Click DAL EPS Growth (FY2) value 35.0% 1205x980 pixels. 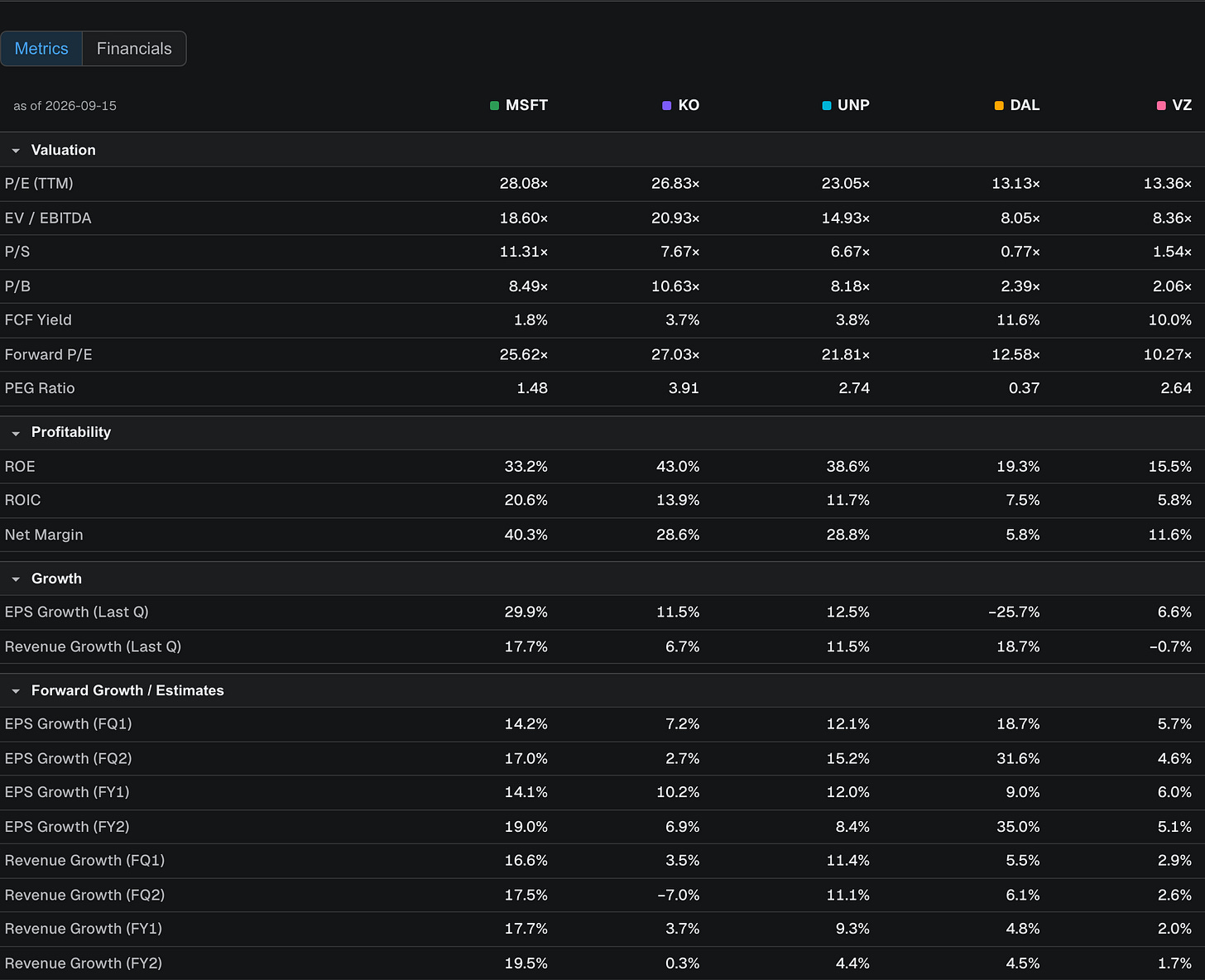(x=1018, y=827)
